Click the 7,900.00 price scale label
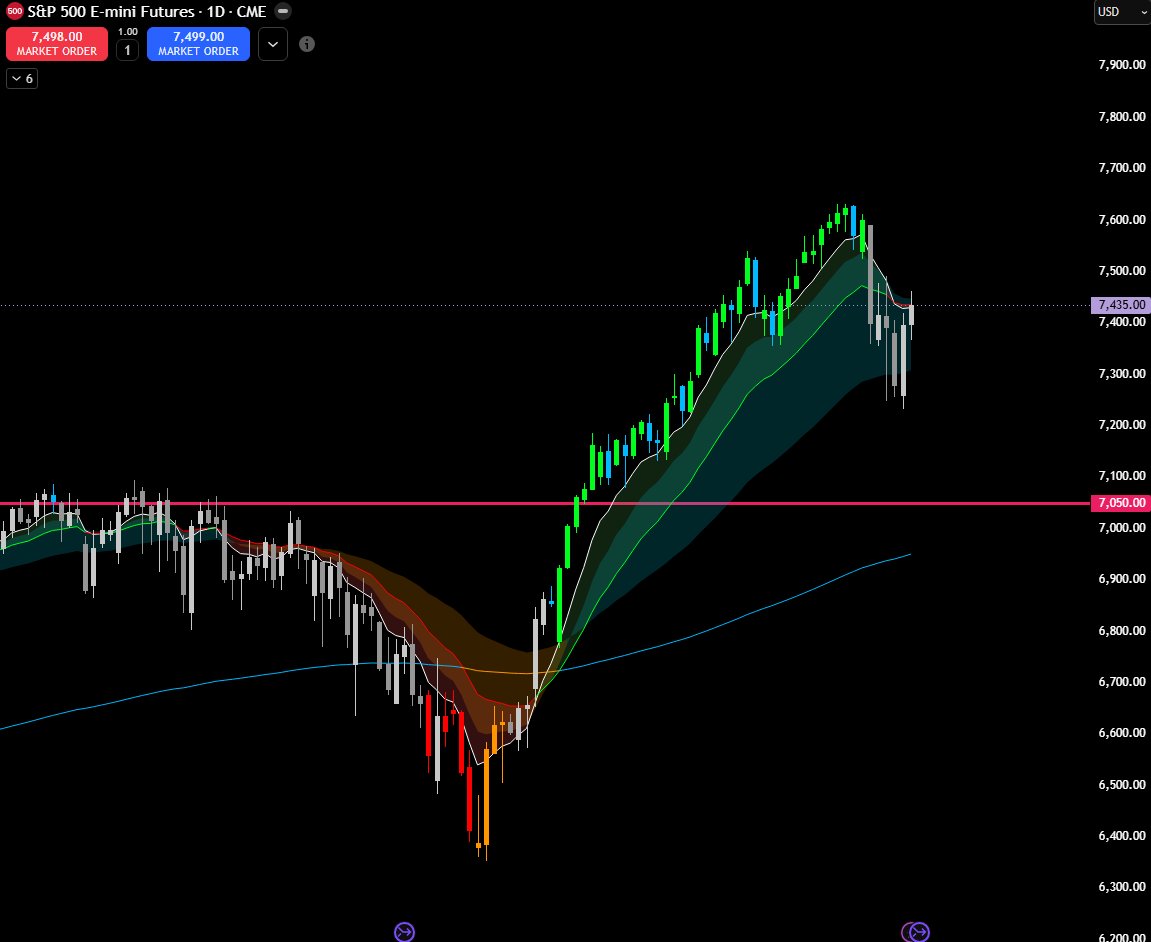The height and width of the screenshot is (942, 1151). point(1122,65)
